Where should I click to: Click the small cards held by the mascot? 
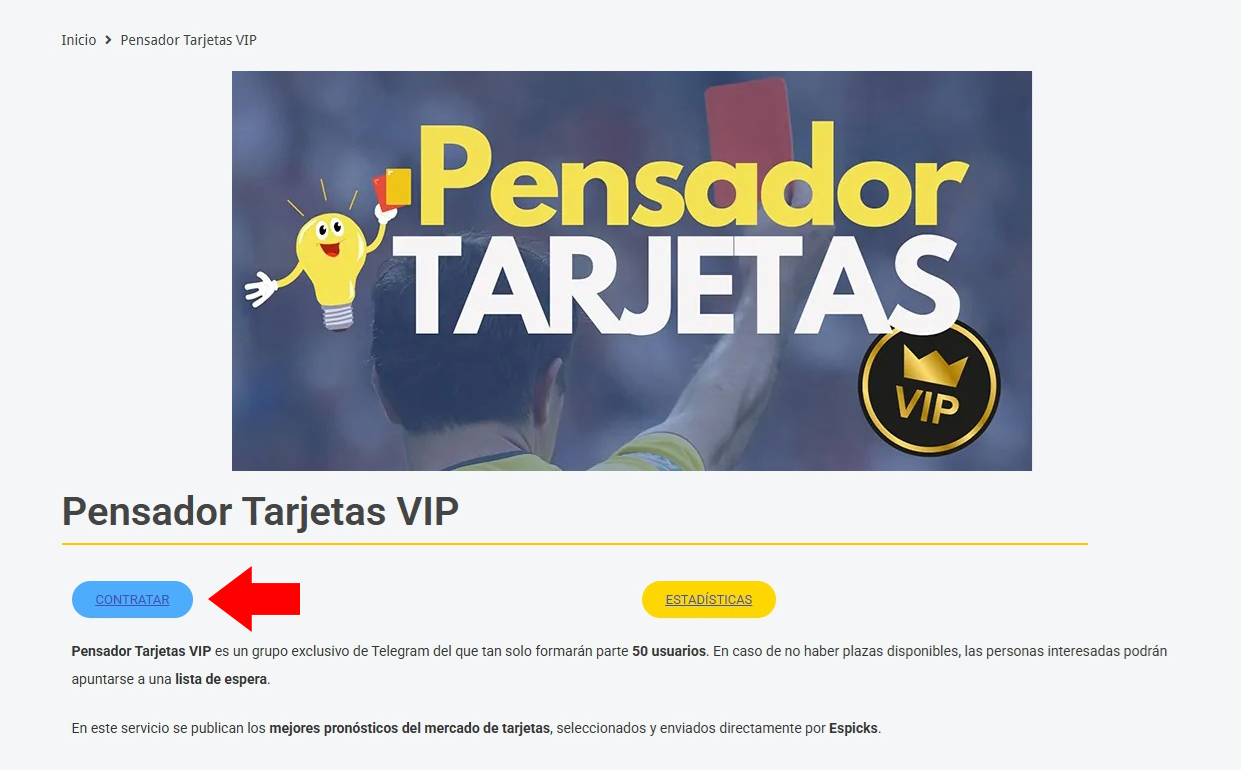[x=392, y=188]
